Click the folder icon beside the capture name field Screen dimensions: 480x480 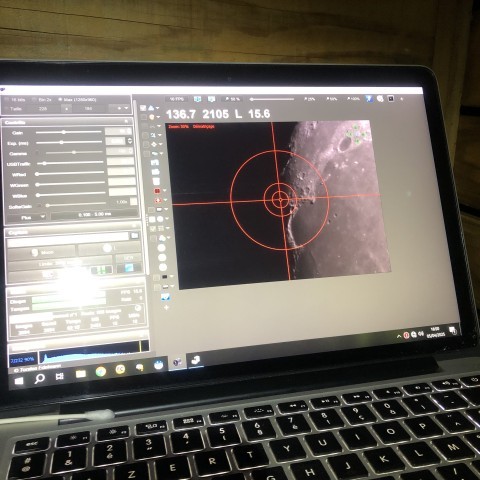[x=134, y=235]
